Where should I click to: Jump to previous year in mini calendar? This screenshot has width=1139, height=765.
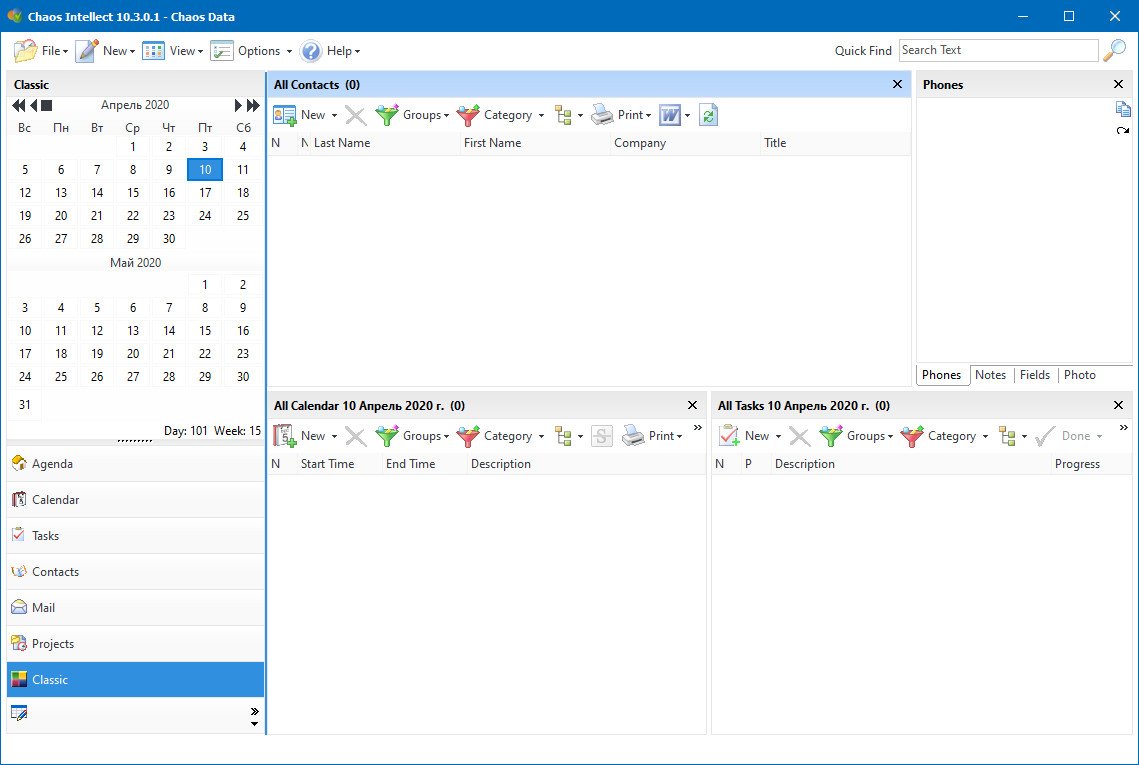[x=18, y=105]
